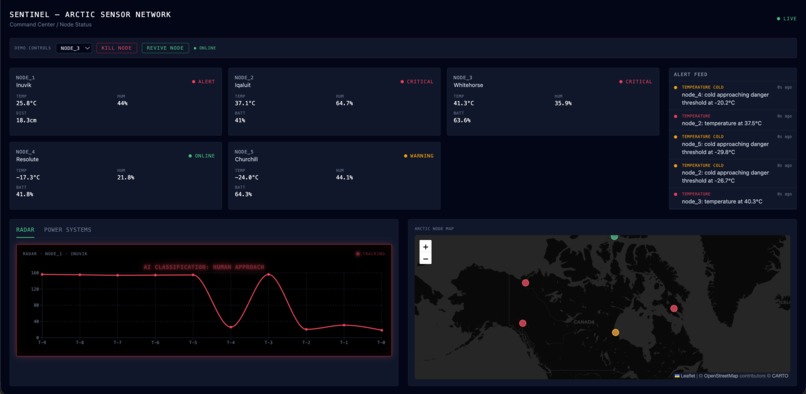This screenshot has height=394, width=806.
Task: Click the green Resolute marker on map
Action: 614,237
